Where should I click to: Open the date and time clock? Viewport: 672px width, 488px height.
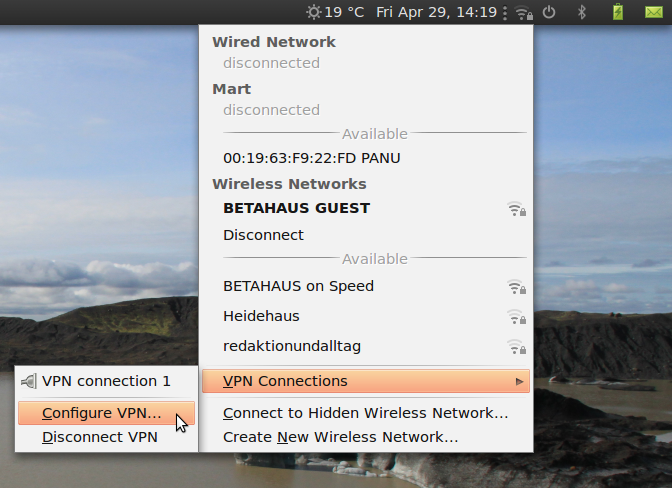pos(436,12)
